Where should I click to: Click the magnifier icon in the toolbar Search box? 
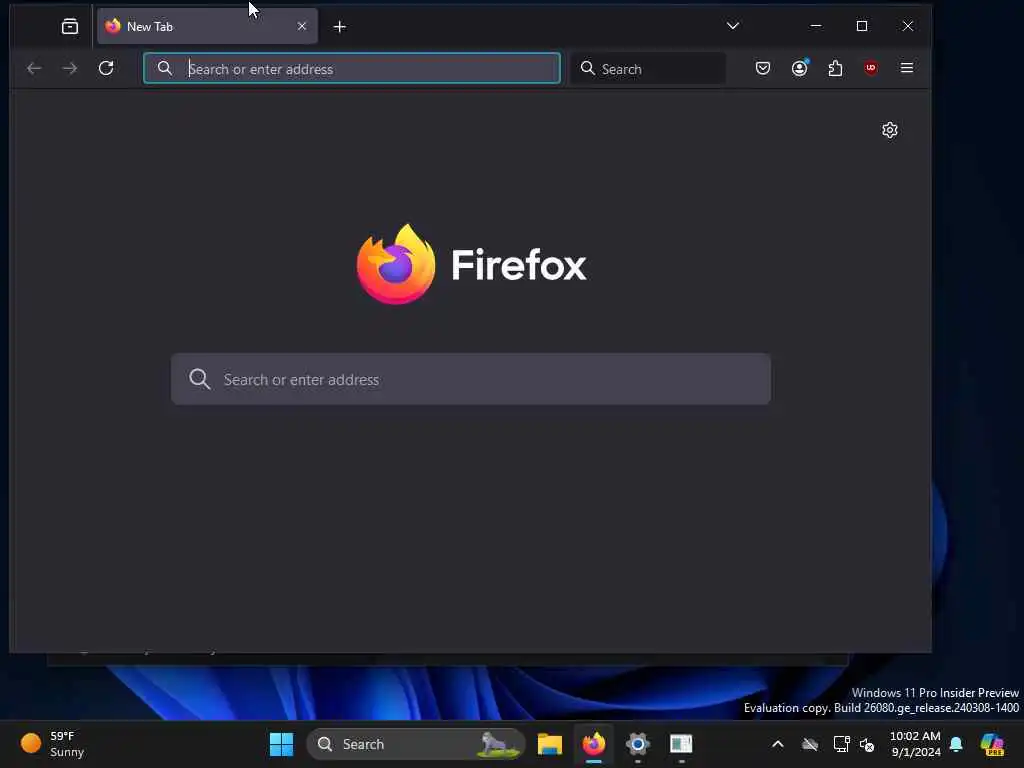588,68
